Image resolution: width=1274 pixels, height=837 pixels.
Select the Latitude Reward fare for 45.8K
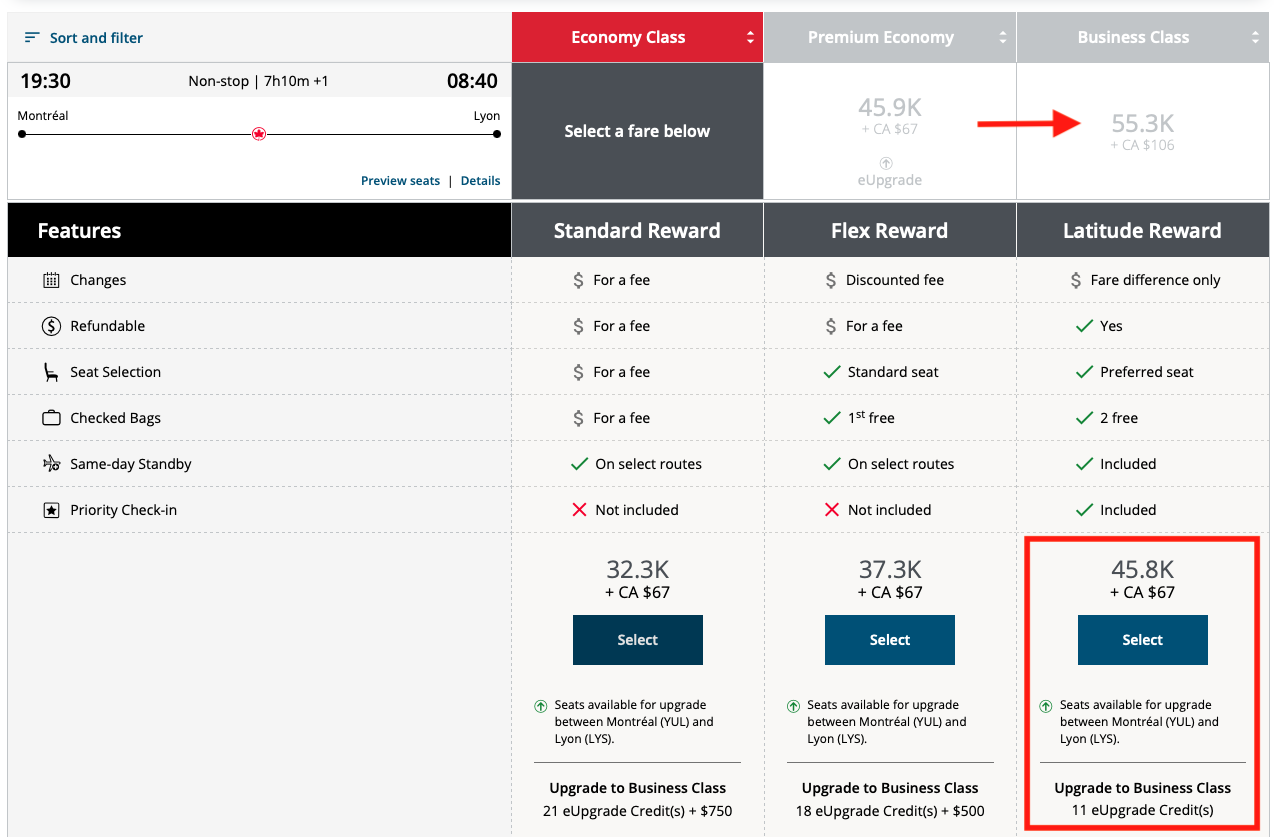[1142, 639]
